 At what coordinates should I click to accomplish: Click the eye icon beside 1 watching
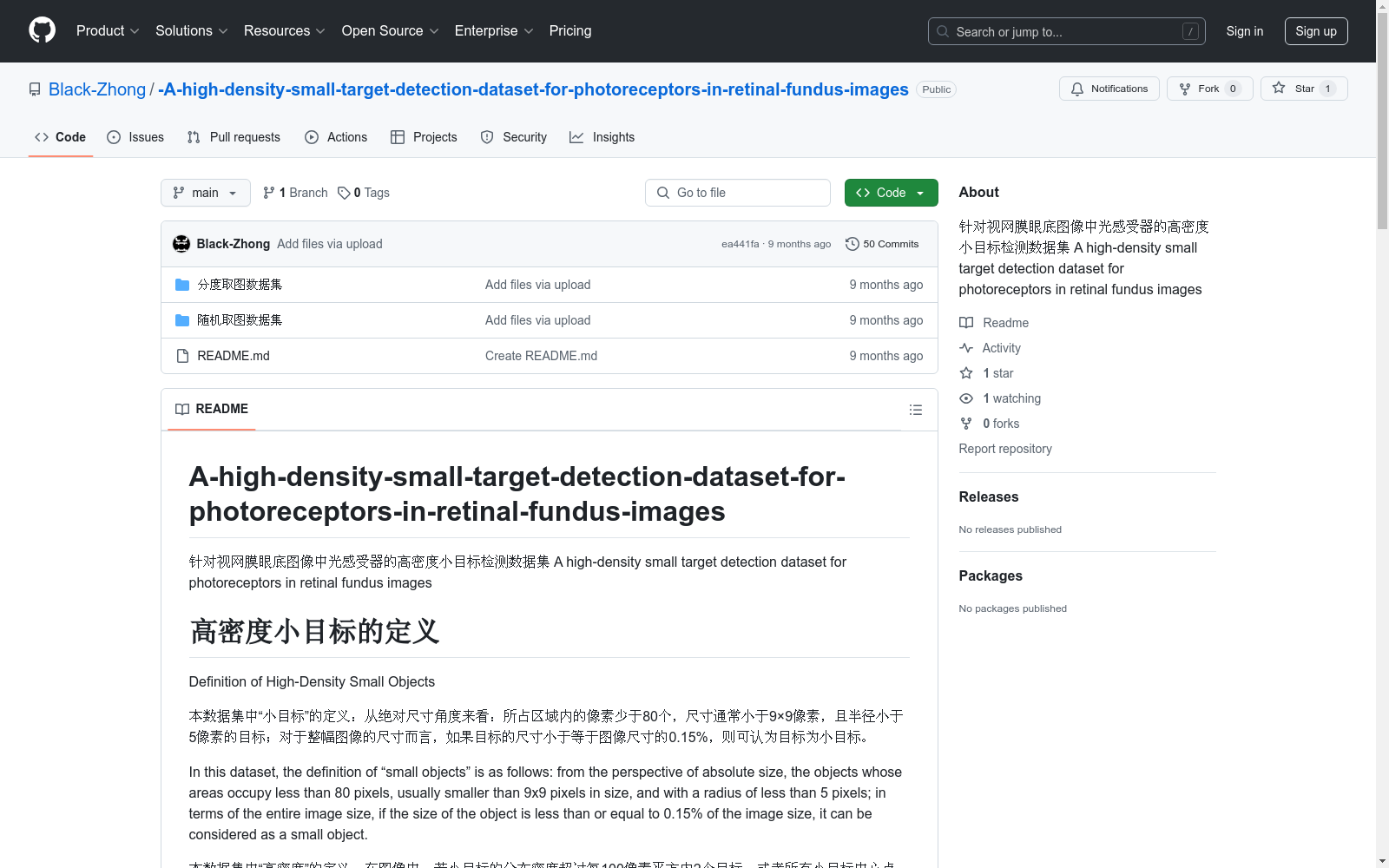(966, 398)
